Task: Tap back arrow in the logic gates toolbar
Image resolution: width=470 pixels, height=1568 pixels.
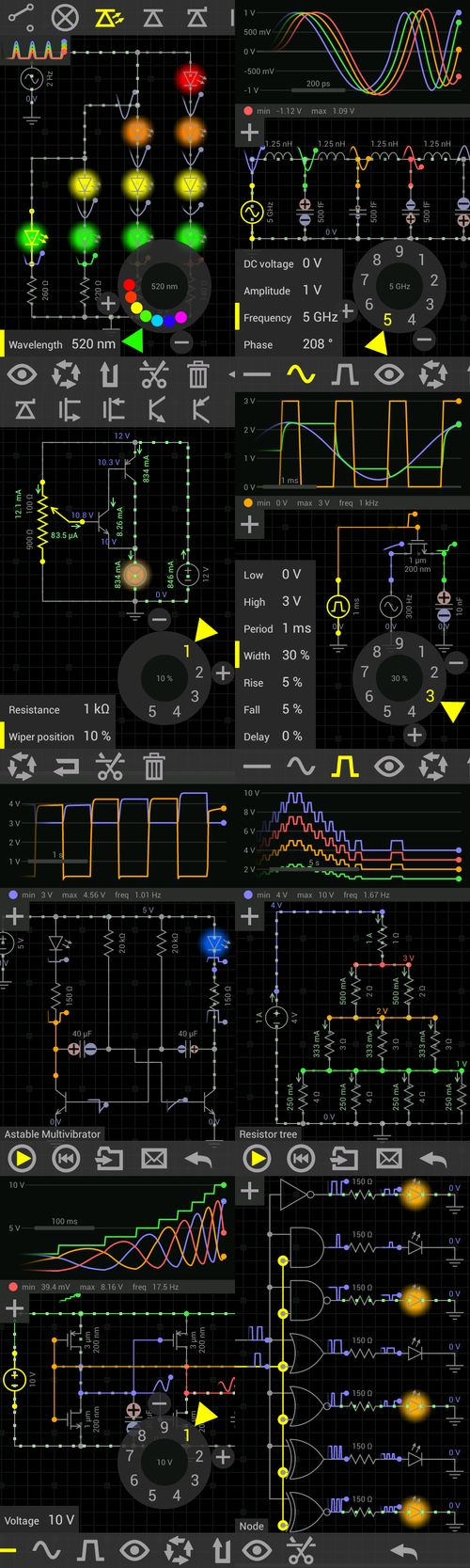Action: [x=404, y=1550]
